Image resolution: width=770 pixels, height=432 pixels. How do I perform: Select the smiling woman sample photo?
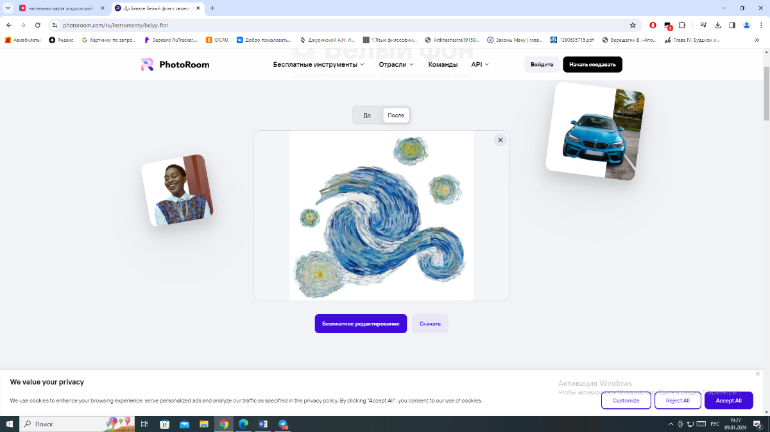click(x=177, y=190)
